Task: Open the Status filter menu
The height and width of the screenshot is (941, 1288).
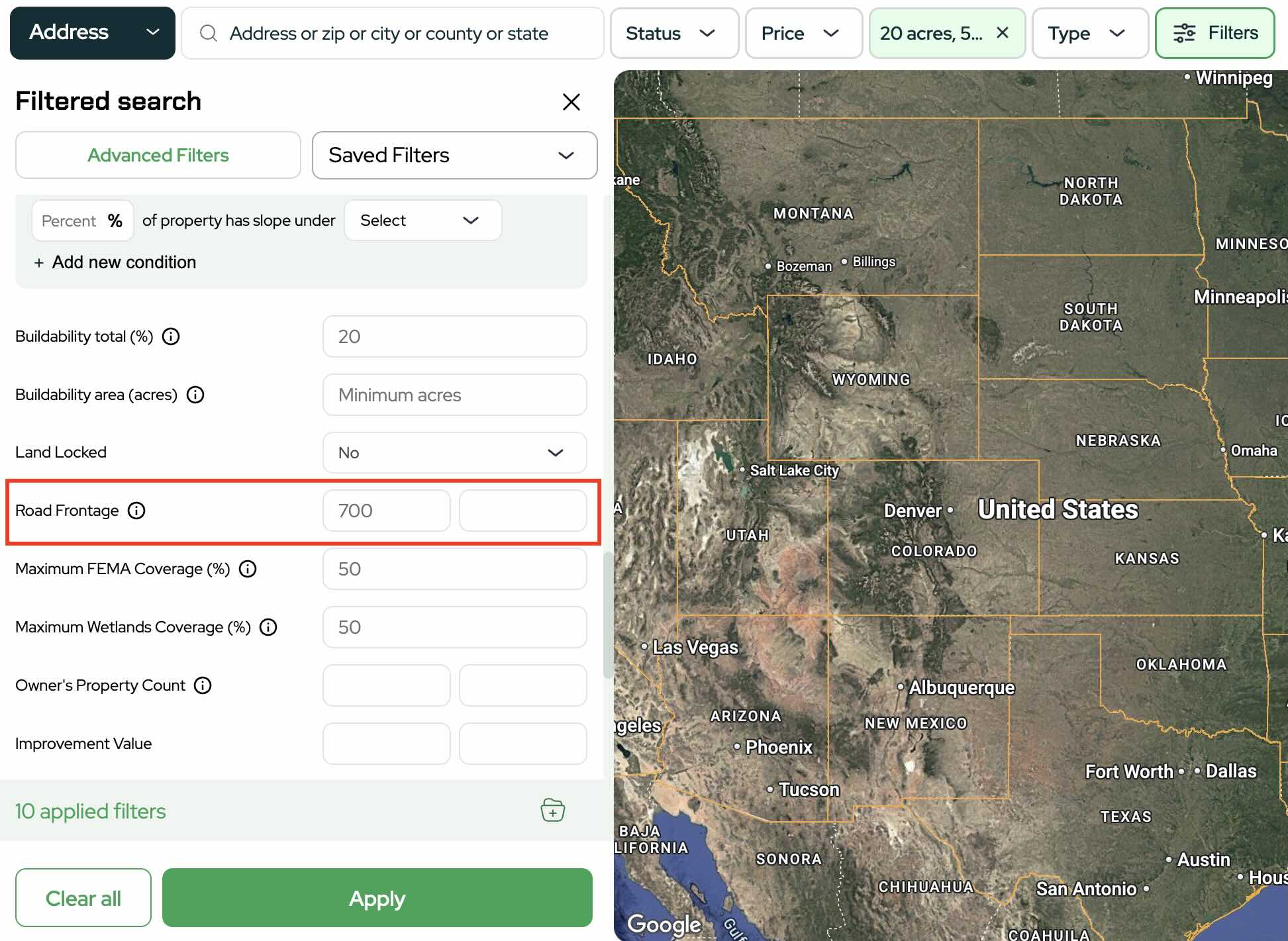Action: point(673,33)
